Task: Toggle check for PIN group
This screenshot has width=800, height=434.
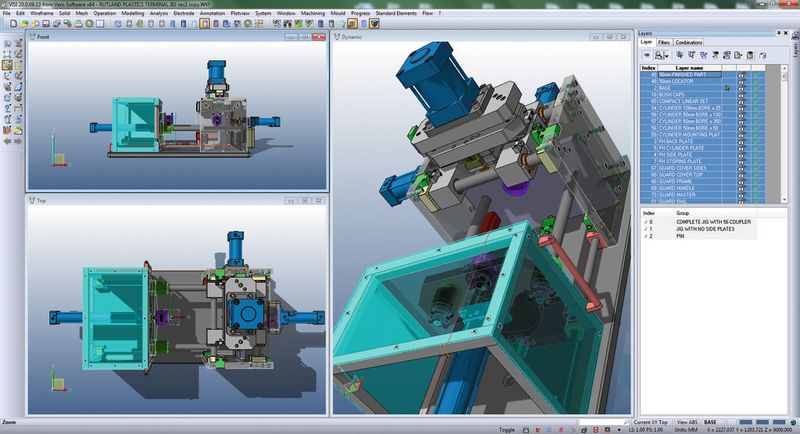Action: 646,236
